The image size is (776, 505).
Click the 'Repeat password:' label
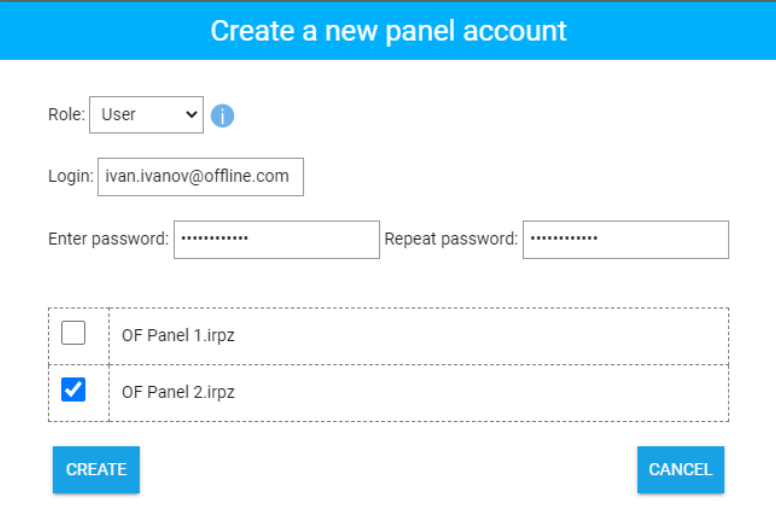(451, 239)
